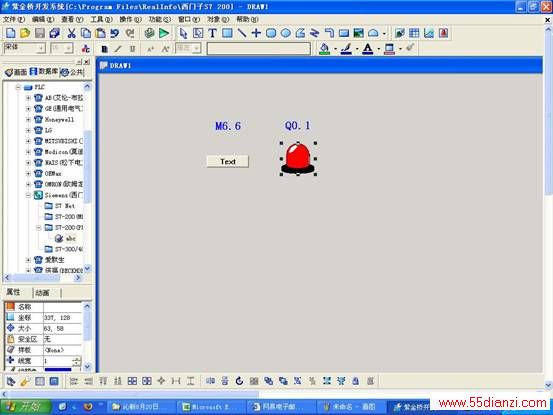Switch to the database tab in side panel
Viewport: 553px width, 415px height.
[x=44, y=72]
